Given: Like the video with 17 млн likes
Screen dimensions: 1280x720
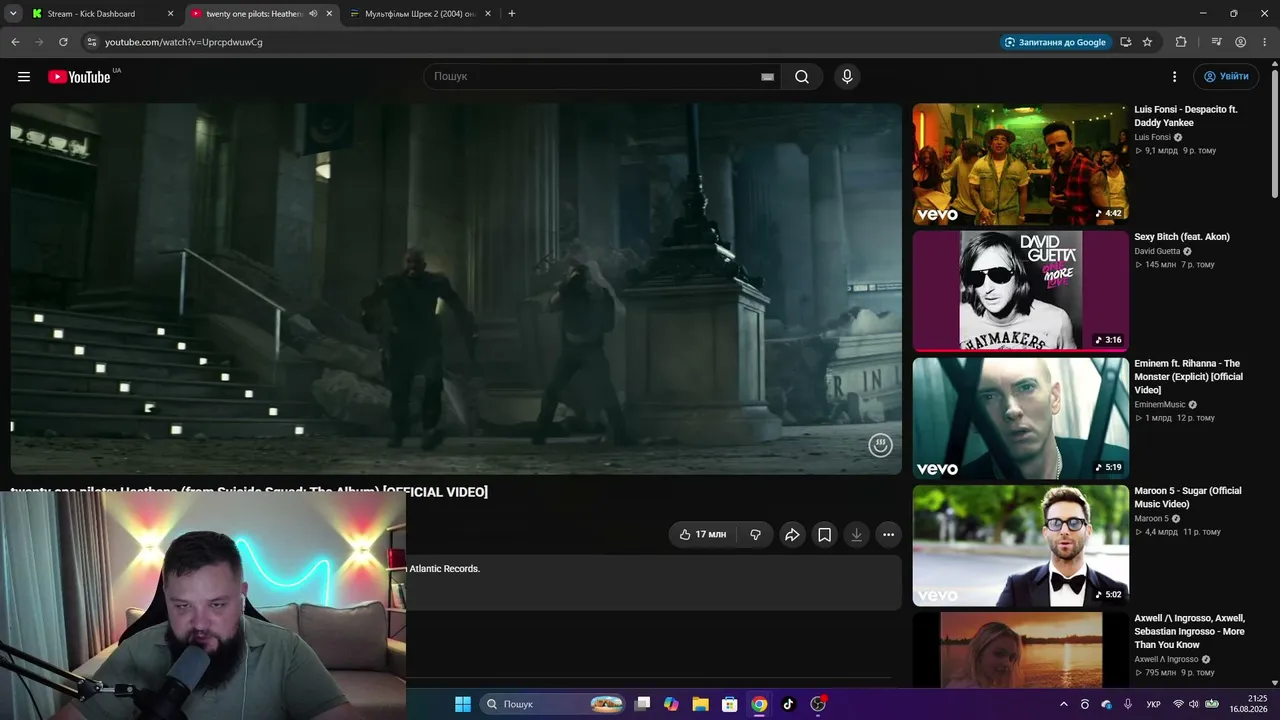Looking at the screenshot, I should [x=703, y=535].
